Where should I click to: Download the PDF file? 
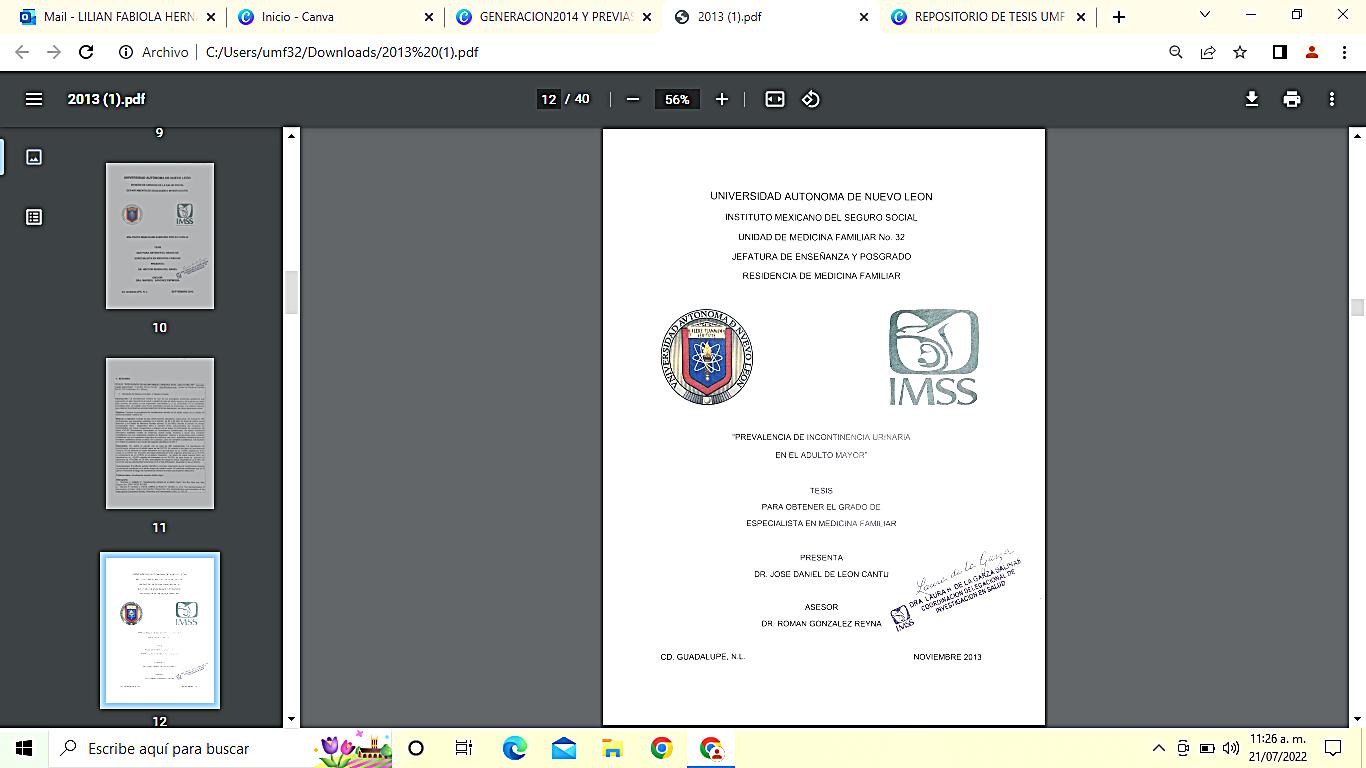(1251, 99)
